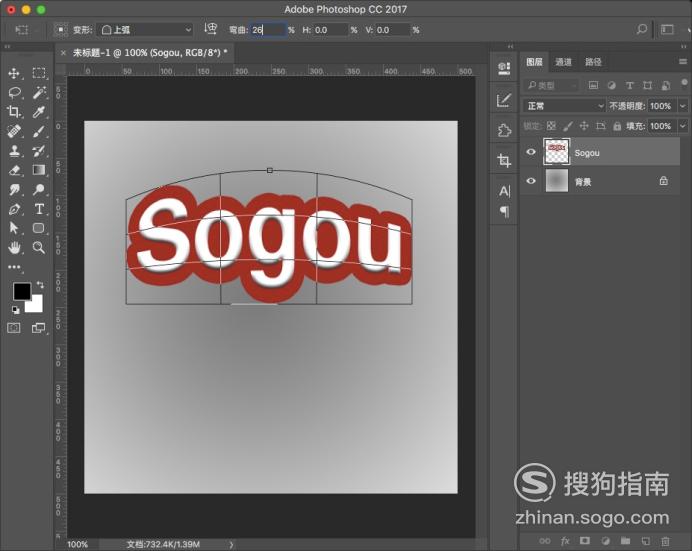Select the Sogou layer thumbnail
This screenshot has width=692, height=551.
[x=557, y=152]
